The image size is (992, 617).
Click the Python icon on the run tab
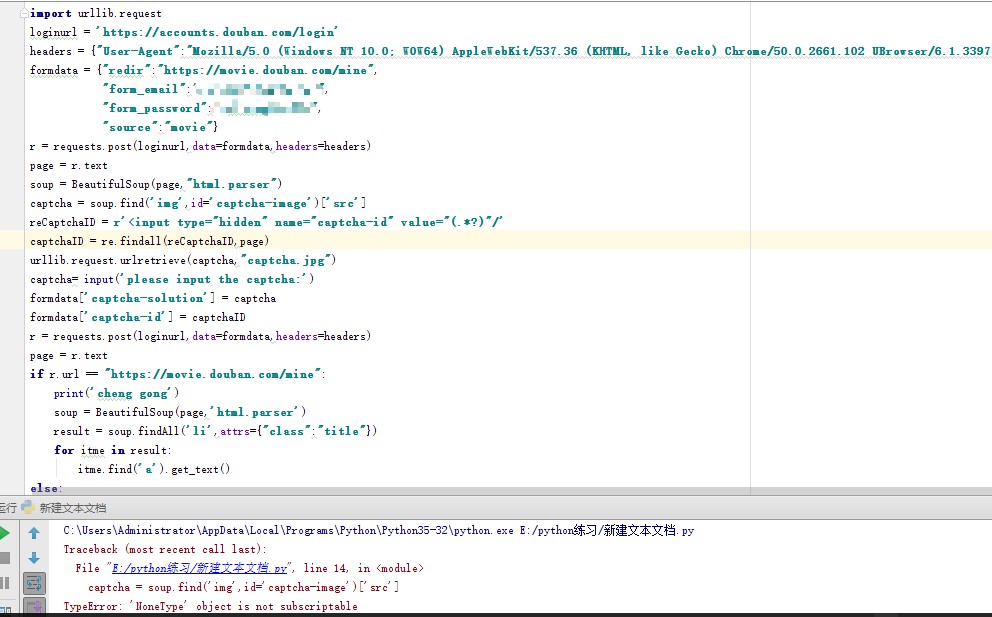[x=30, y=508]
